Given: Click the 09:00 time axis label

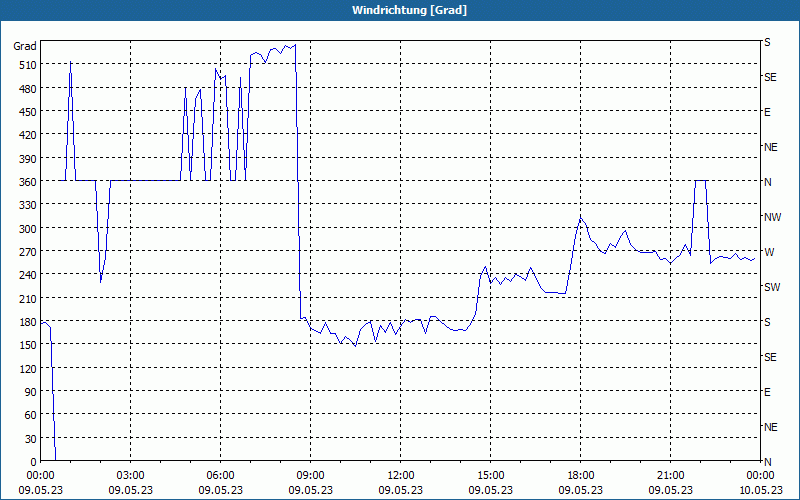Looking at the screenshot, I should click(x=310, y=476).
